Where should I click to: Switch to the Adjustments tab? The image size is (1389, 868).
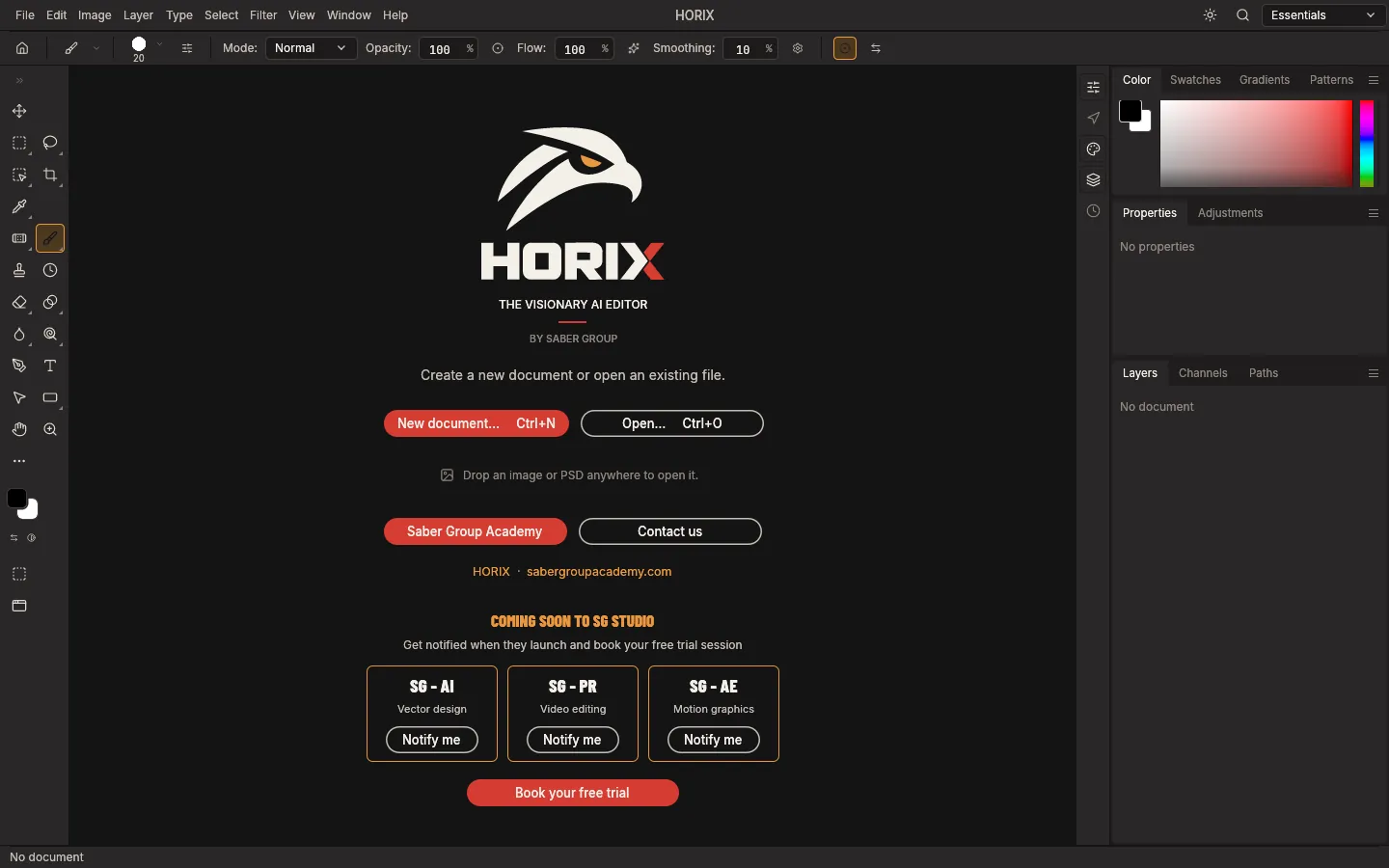point(1230,213)
